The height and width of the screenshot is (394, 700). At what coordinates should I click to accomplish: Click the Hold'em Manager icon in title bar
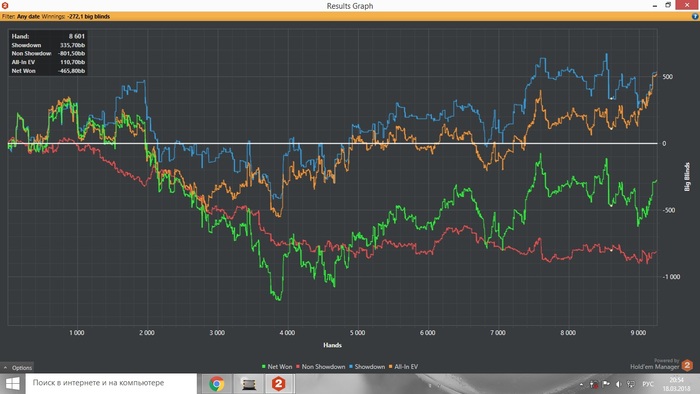[x=5, y=5]
